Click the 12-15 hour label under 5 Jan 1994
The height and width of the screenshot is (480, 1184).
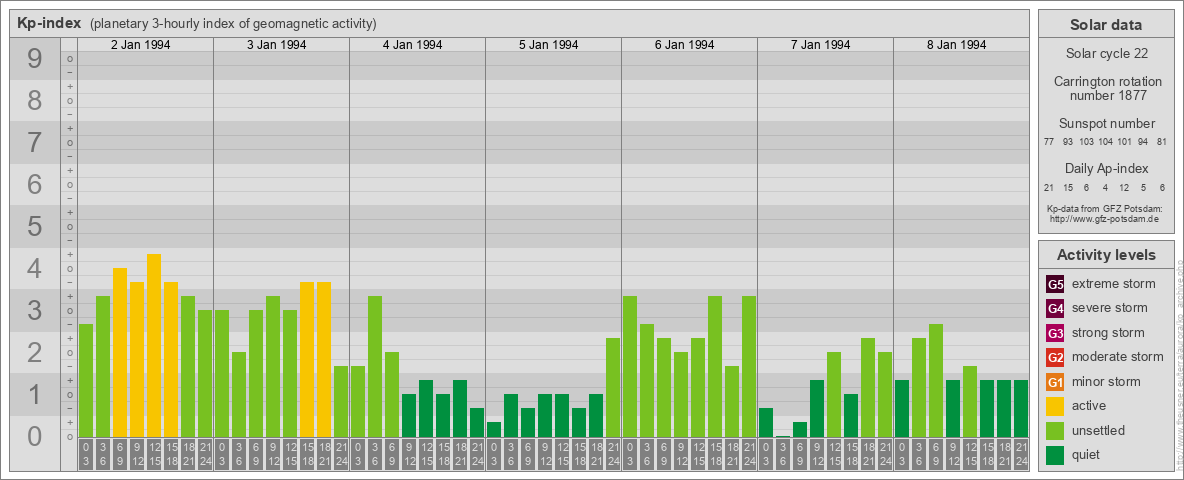click(562, 454)
